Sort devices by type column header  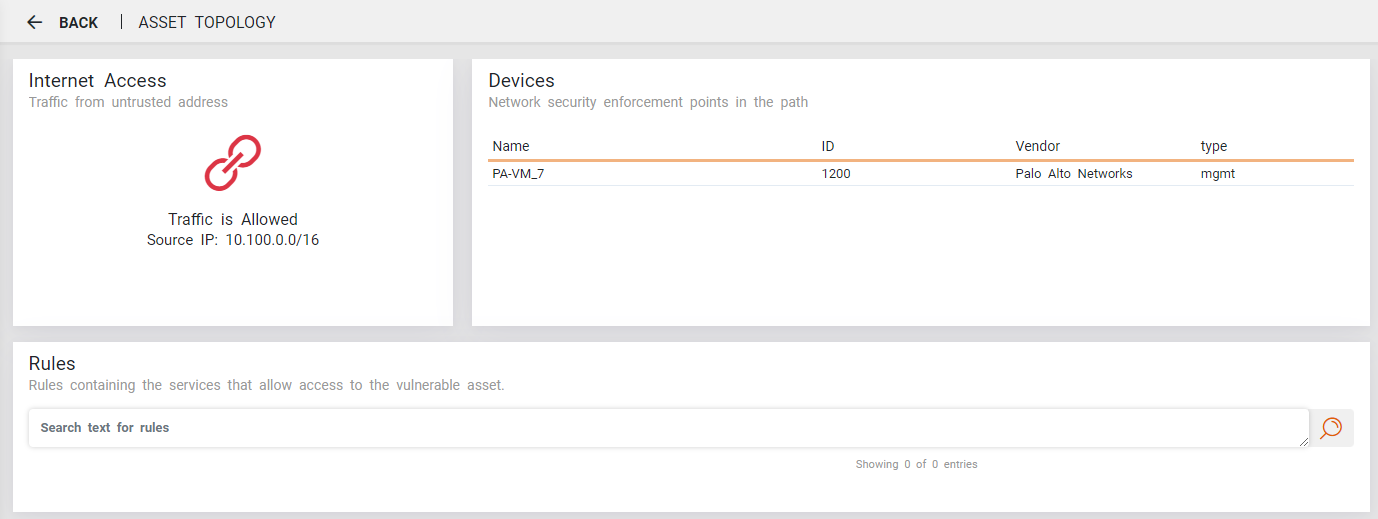click(1213, 146)
